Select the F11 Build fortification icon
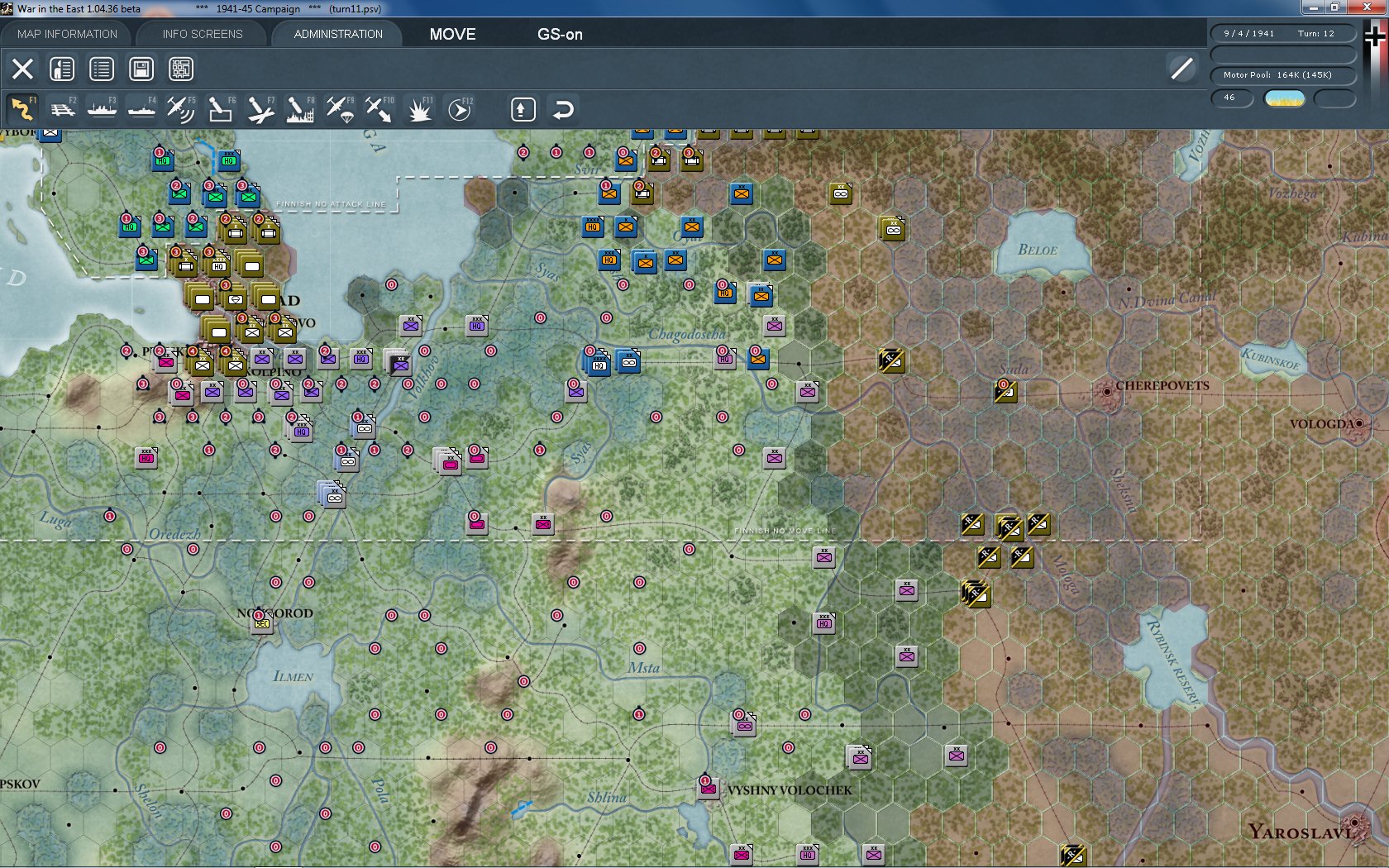1389x868 pixels. [x=419, y=109]
